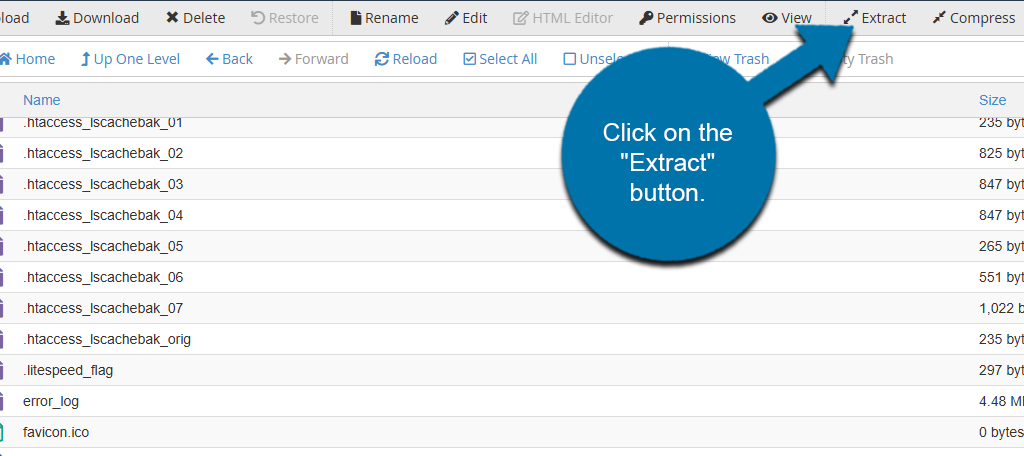Click the Compress button
1024x456 pixels.
pos(973,18)
